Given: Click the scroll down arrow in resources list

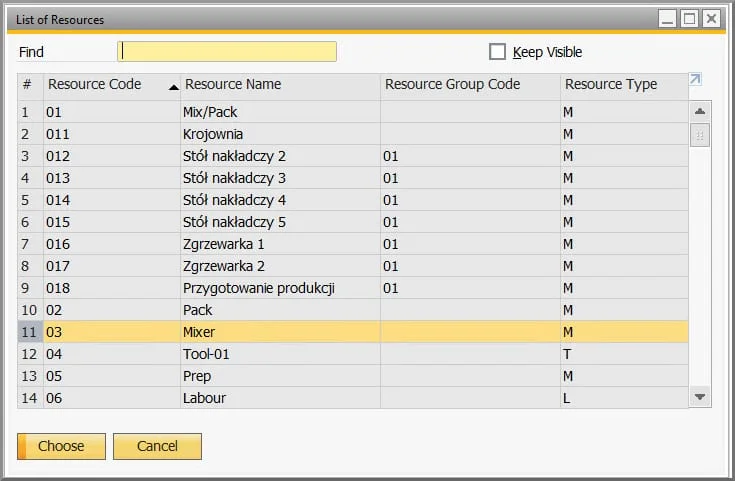Looking at the screenshot, I should coord(700,397).
